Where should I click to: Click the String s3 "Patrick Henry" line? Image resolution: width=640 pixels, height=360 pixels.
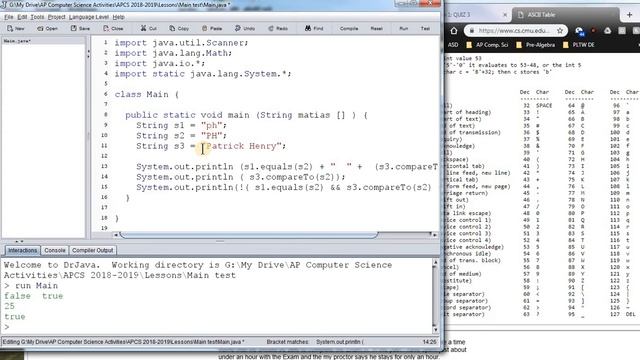pos(211,146)
